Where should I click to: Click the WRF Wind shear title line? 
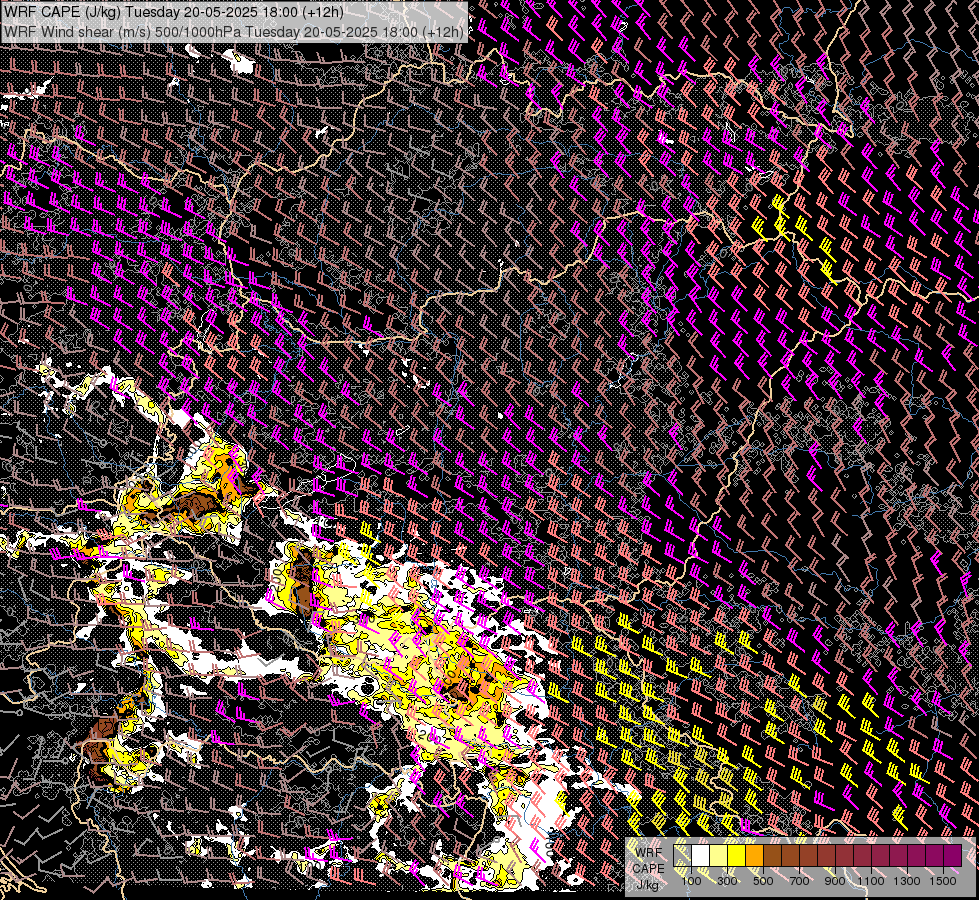(234, 32)
